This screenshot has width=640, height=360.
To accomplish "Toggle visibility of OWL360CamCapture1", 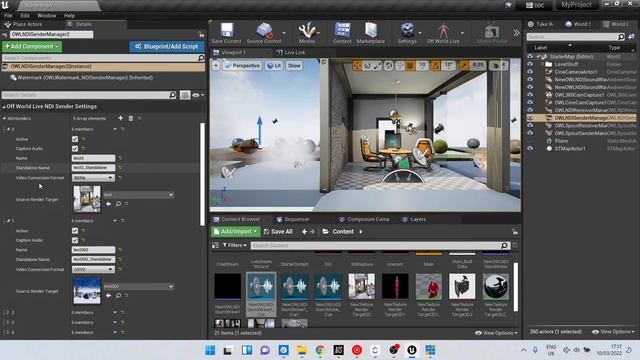I will point(530,95).
